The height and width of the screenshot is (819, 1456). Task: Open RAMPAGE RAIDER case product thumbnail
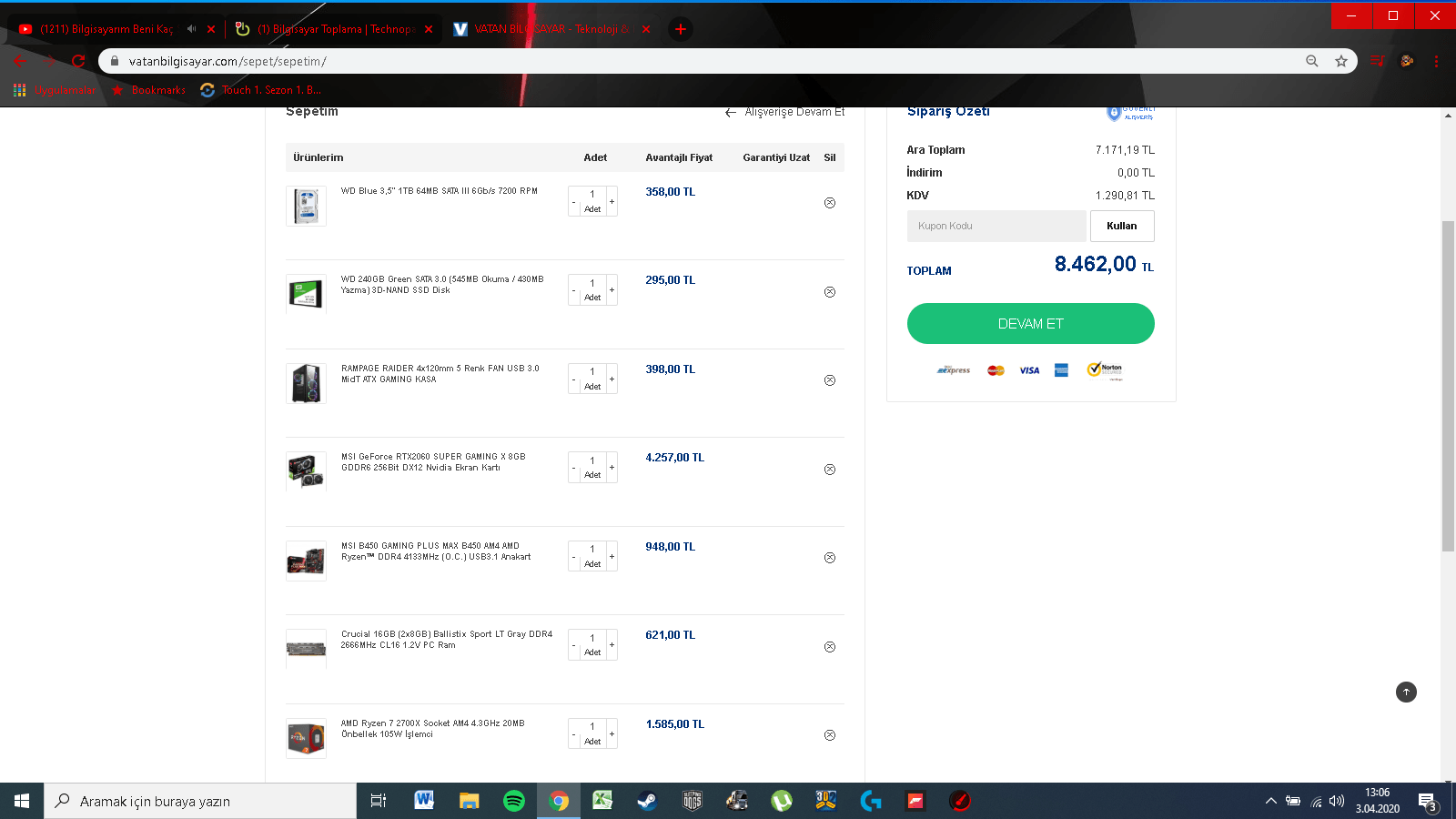[x=306, y=383]
